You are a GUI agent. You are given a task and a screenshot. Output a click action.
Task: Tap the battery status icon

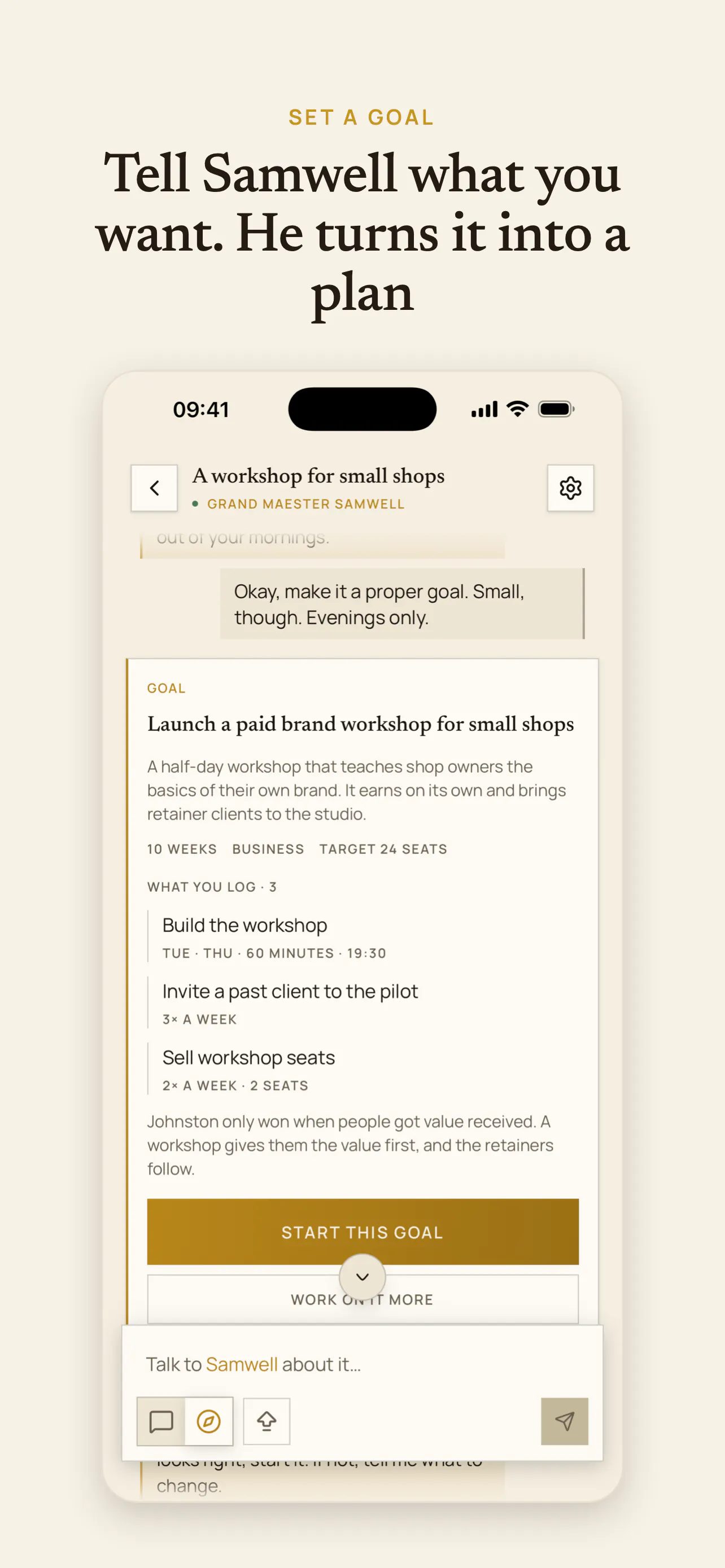[x=556, y=409]
